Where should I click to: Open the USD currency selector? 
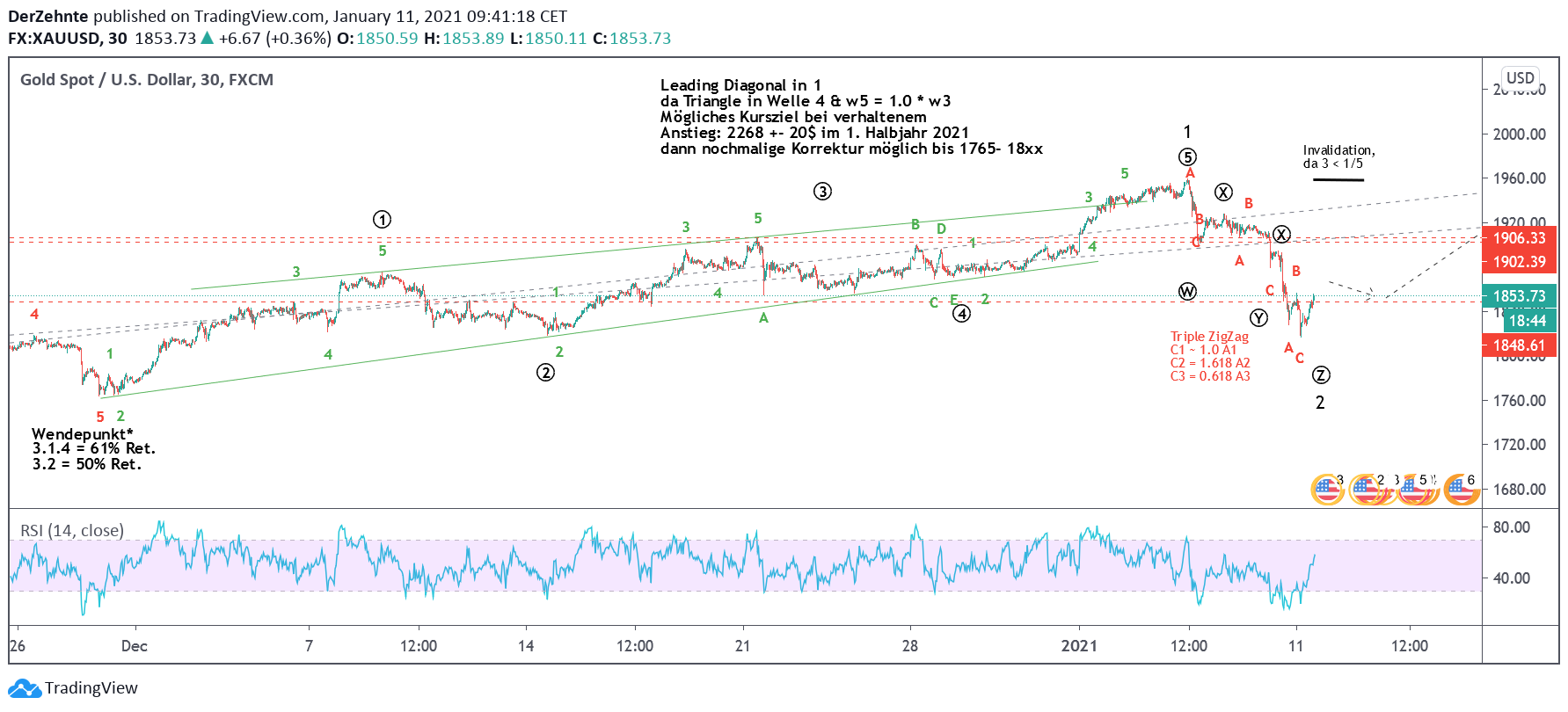1520,77
